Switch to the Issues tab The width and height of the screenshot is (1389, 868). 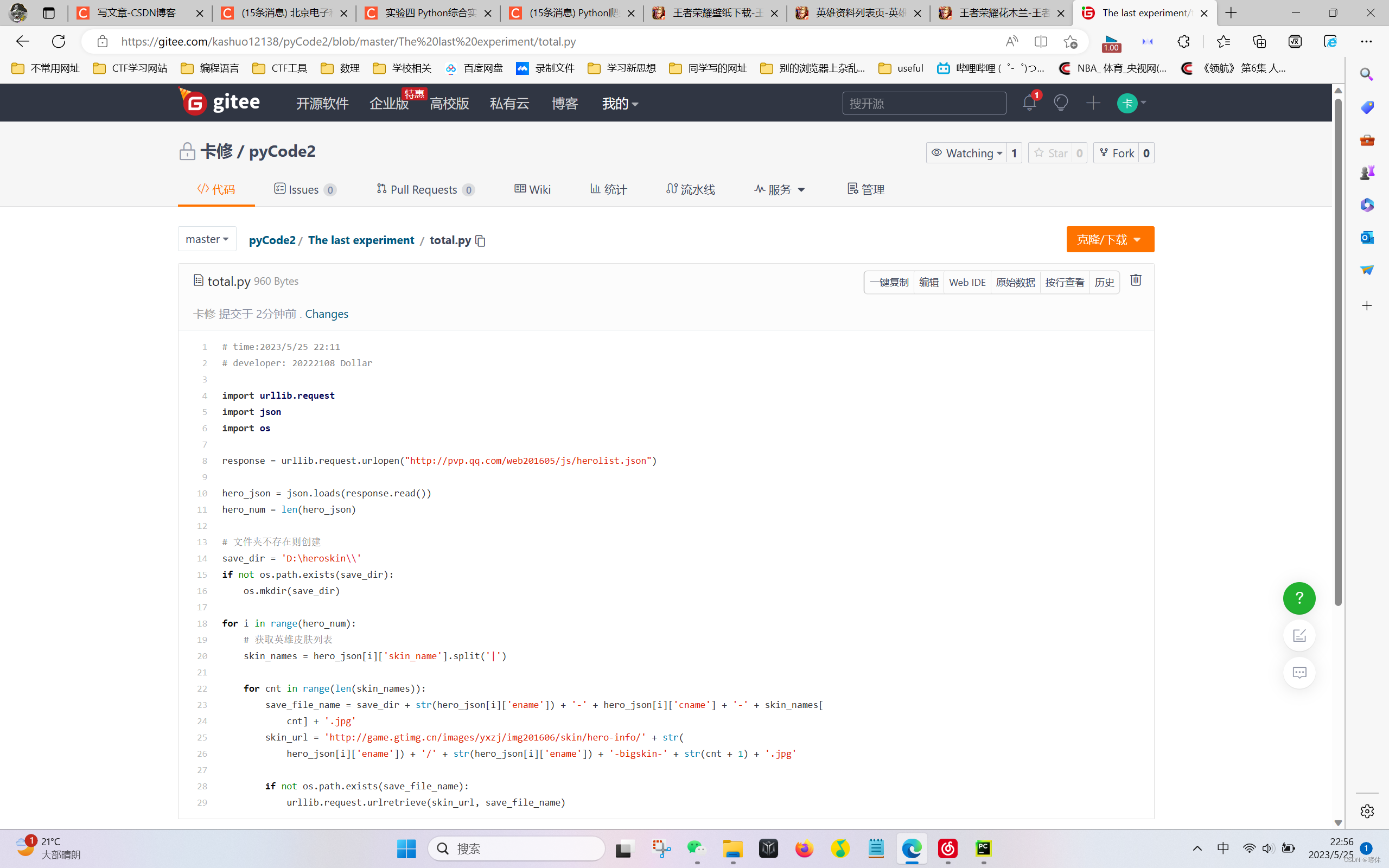[x=305, y=189]
